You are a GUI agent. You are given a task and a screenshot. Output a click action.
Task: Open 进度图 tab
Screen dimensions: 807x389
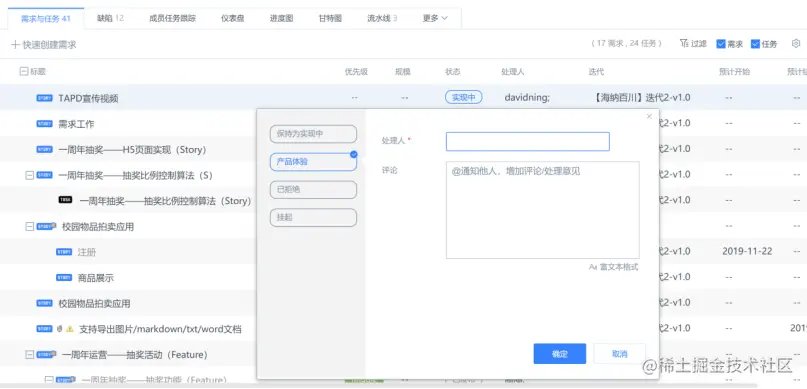pyautogui.click(x=282, y=18)
